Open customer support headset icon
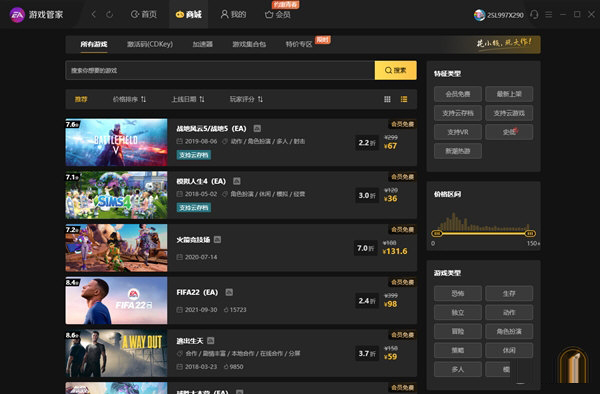 click(534, 15)
